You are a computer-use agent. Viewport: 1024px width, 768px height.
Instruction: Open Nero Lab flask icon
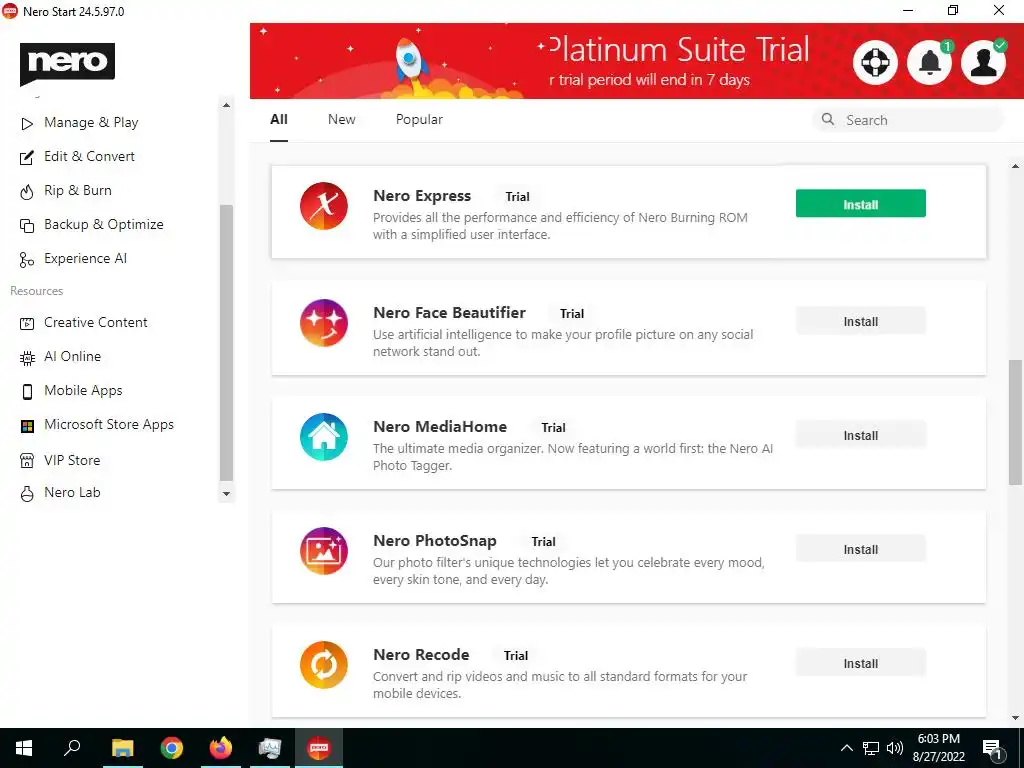coord(27,494)
